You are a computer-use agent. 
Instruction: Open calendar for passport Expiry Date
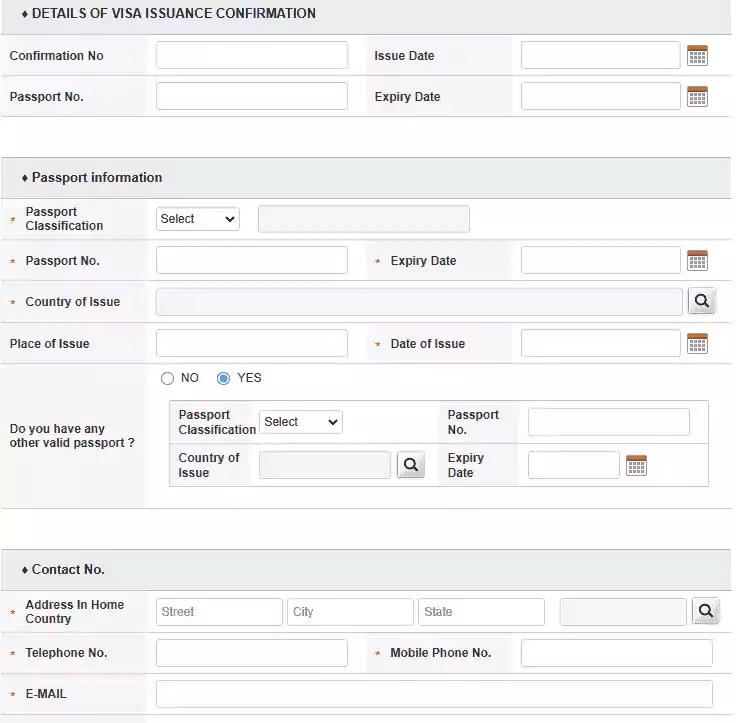click(697, 260)
